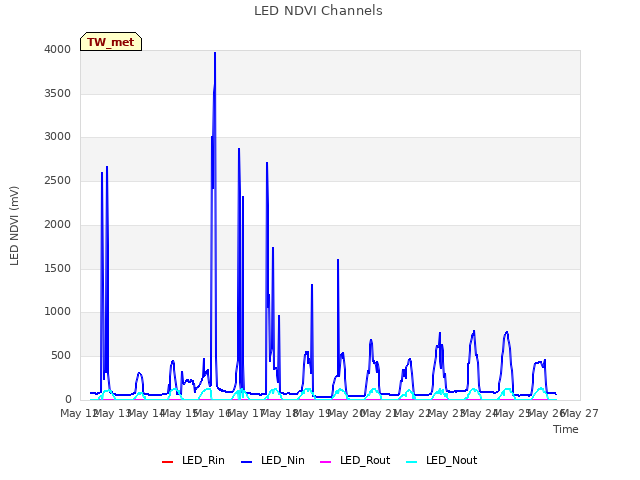
Task: Click the cyan LED_Nout legend swatch
Action: point(412,462)
